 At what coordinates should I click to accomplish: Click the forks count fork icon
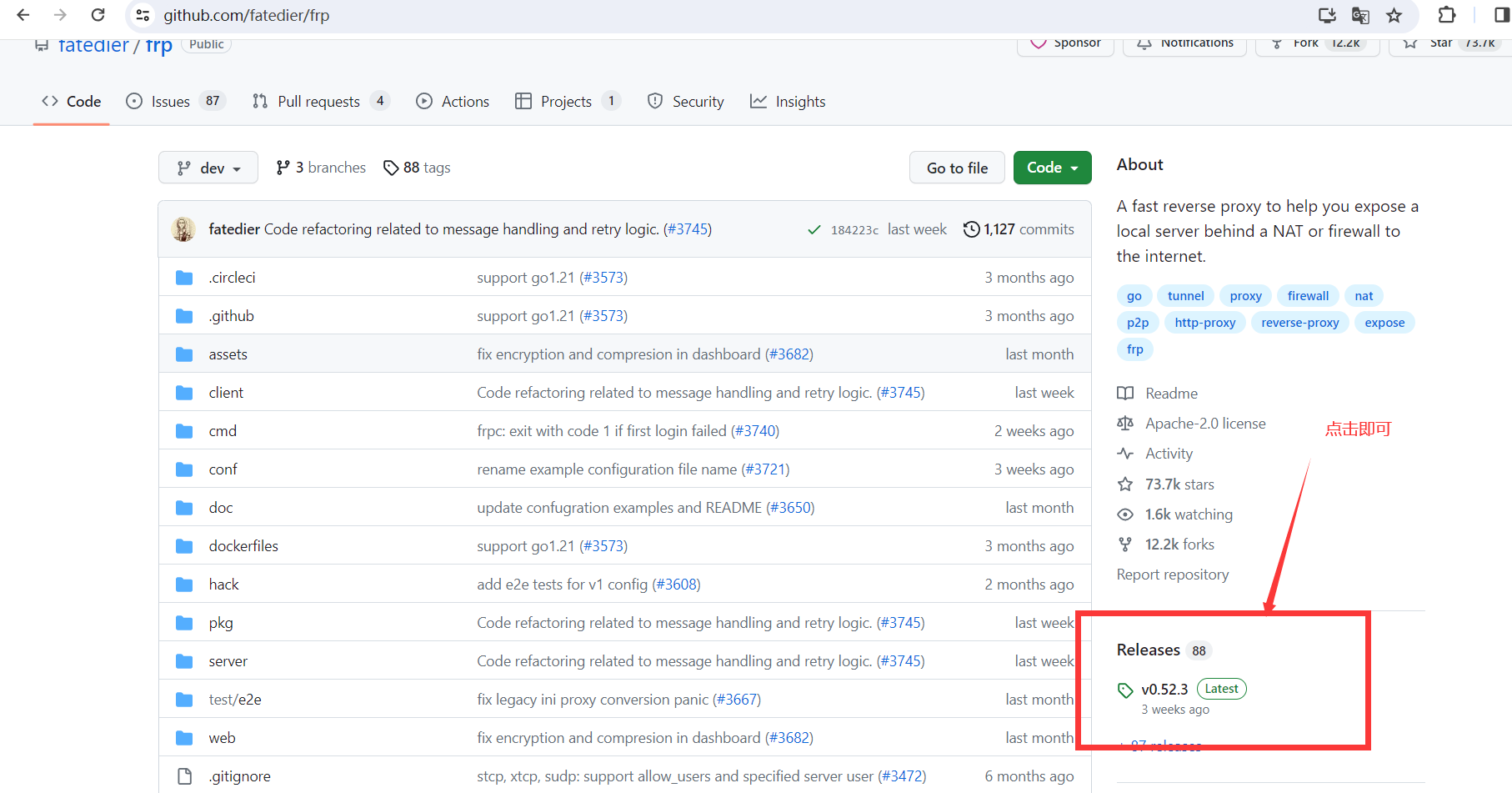[1125, 545]
